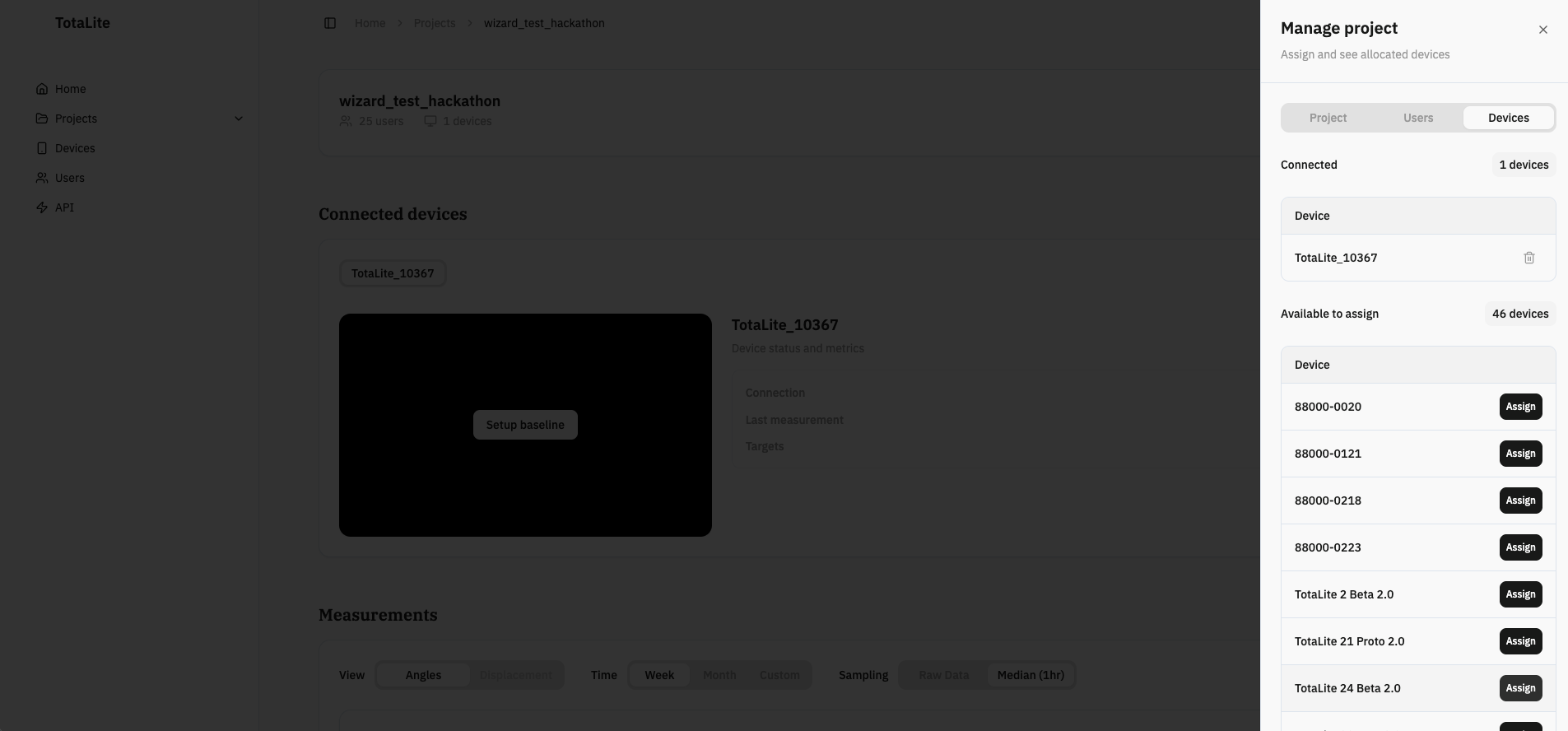Assign device 88000-0121
1568x731 pixels.
(x=1520, y=454)
